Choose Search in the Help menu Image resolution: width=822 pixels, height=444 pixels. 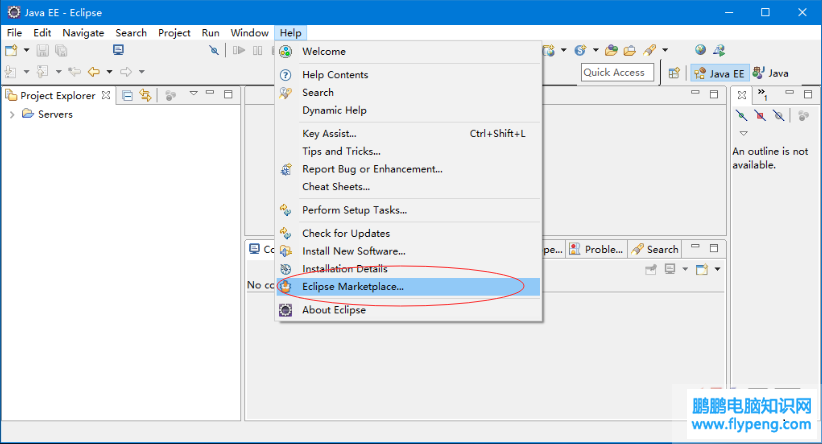click(x=408, y=92)
